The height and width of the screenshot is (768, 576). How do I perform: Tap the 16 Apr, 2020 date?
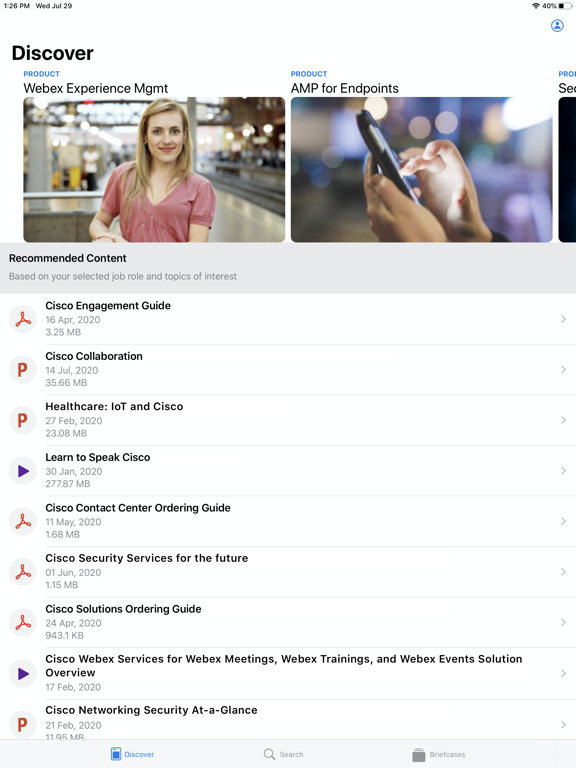coord(73,320)
